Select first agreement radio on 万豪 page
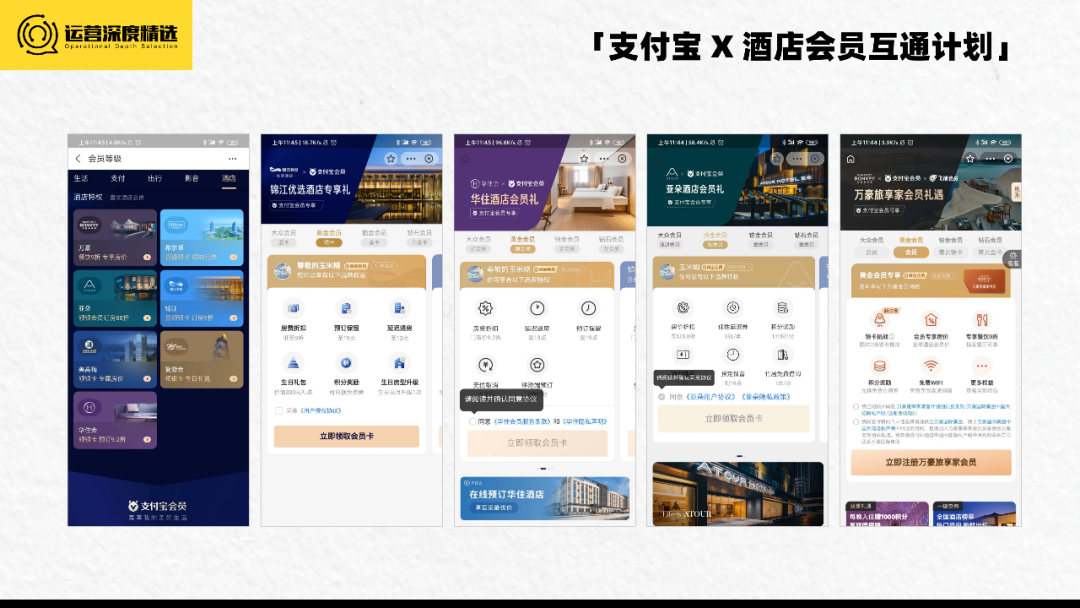1080x608 pixels. pos(855,407)
